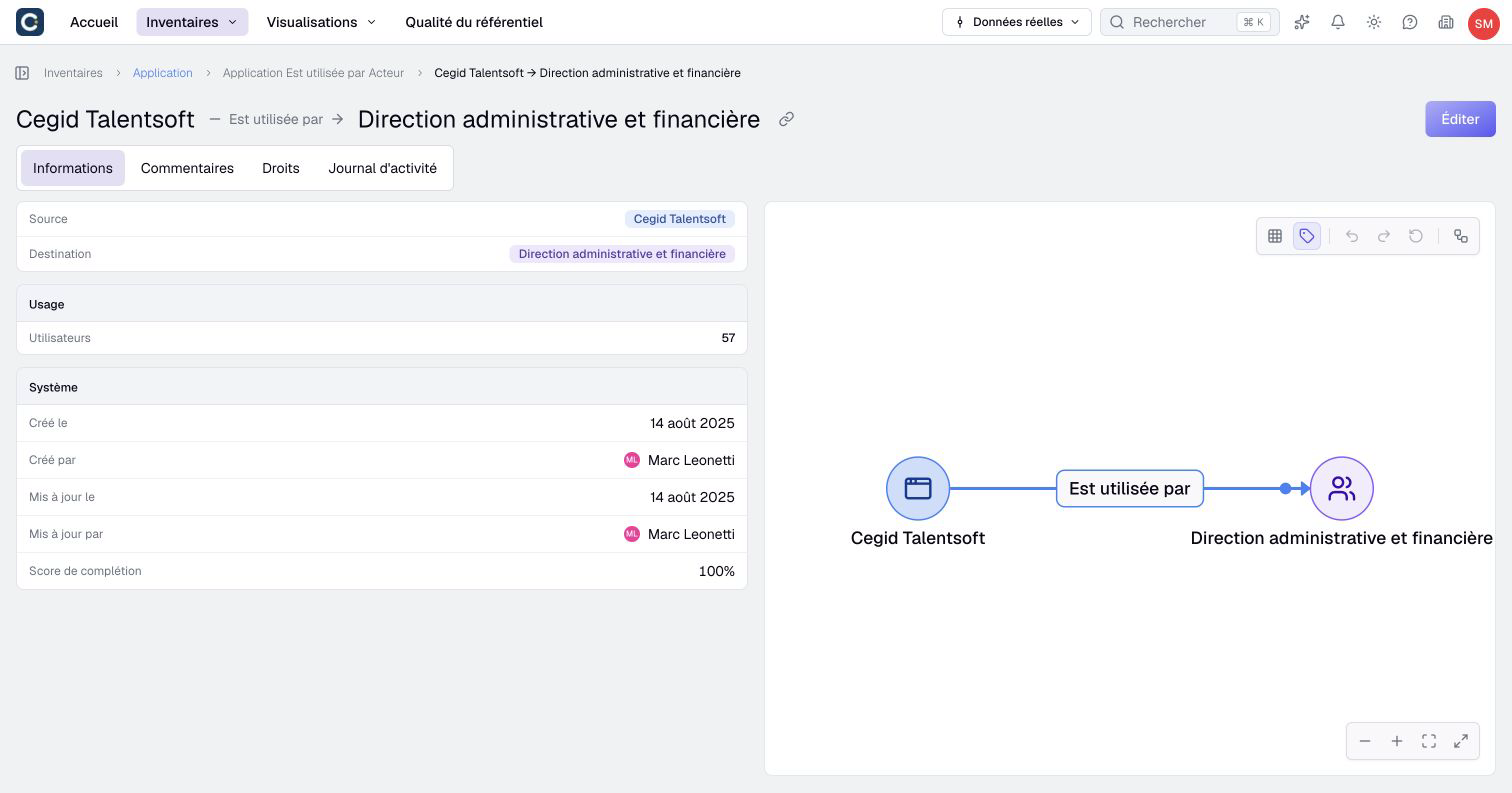Click the Utilisateurs value 57
1512x793 pixels.
tap(728, 338)
